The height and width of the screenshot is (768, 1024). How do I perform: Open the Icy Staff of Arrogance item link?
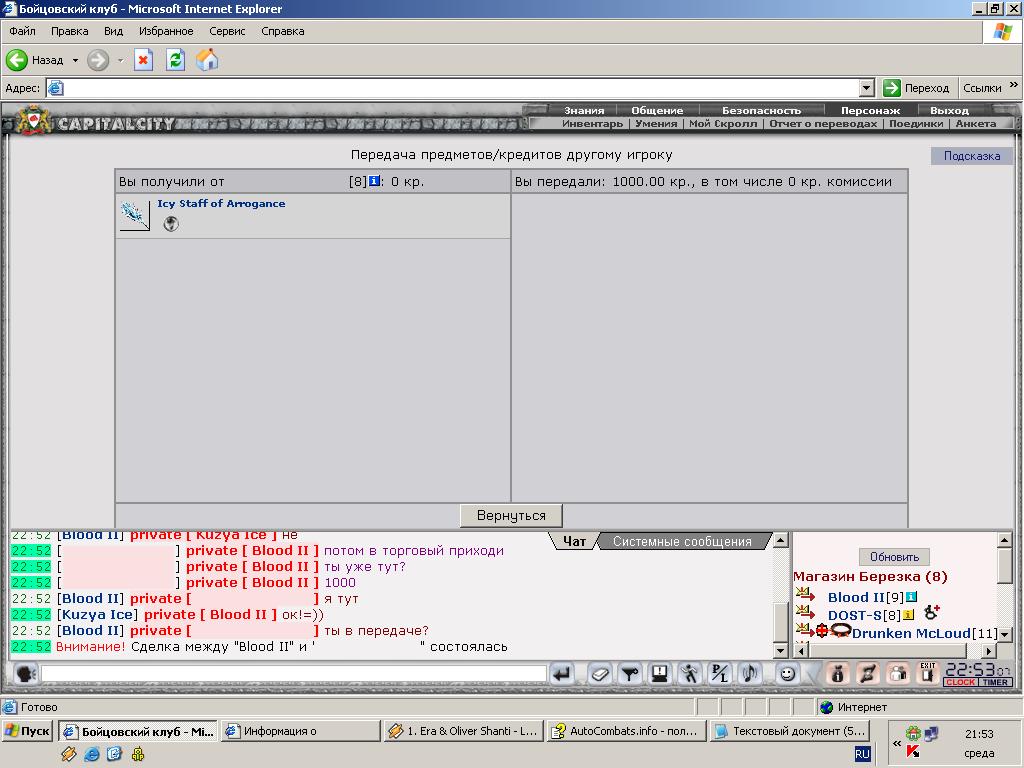[221, 203]
